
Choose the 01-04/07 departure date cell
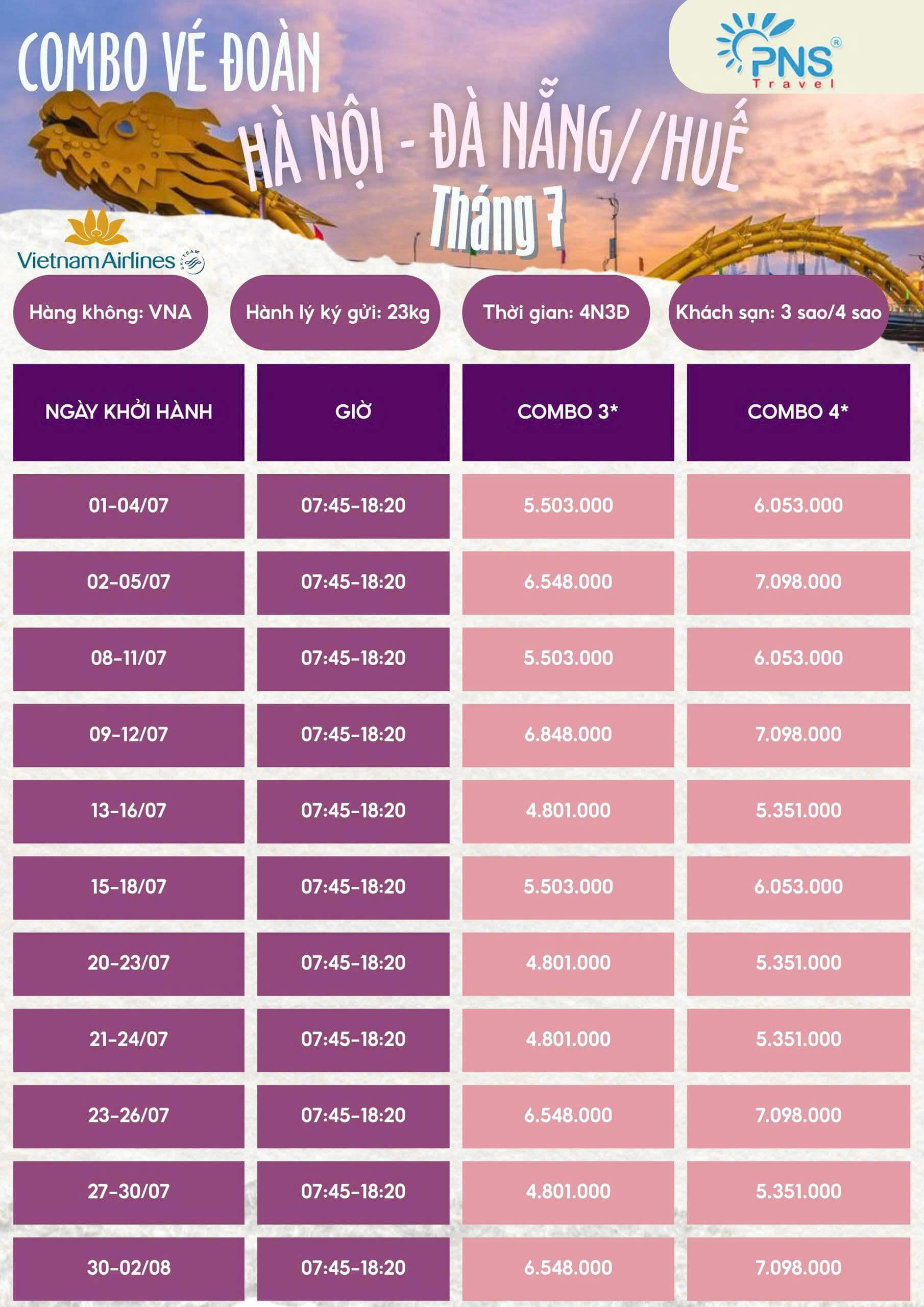tap(129, 505)
